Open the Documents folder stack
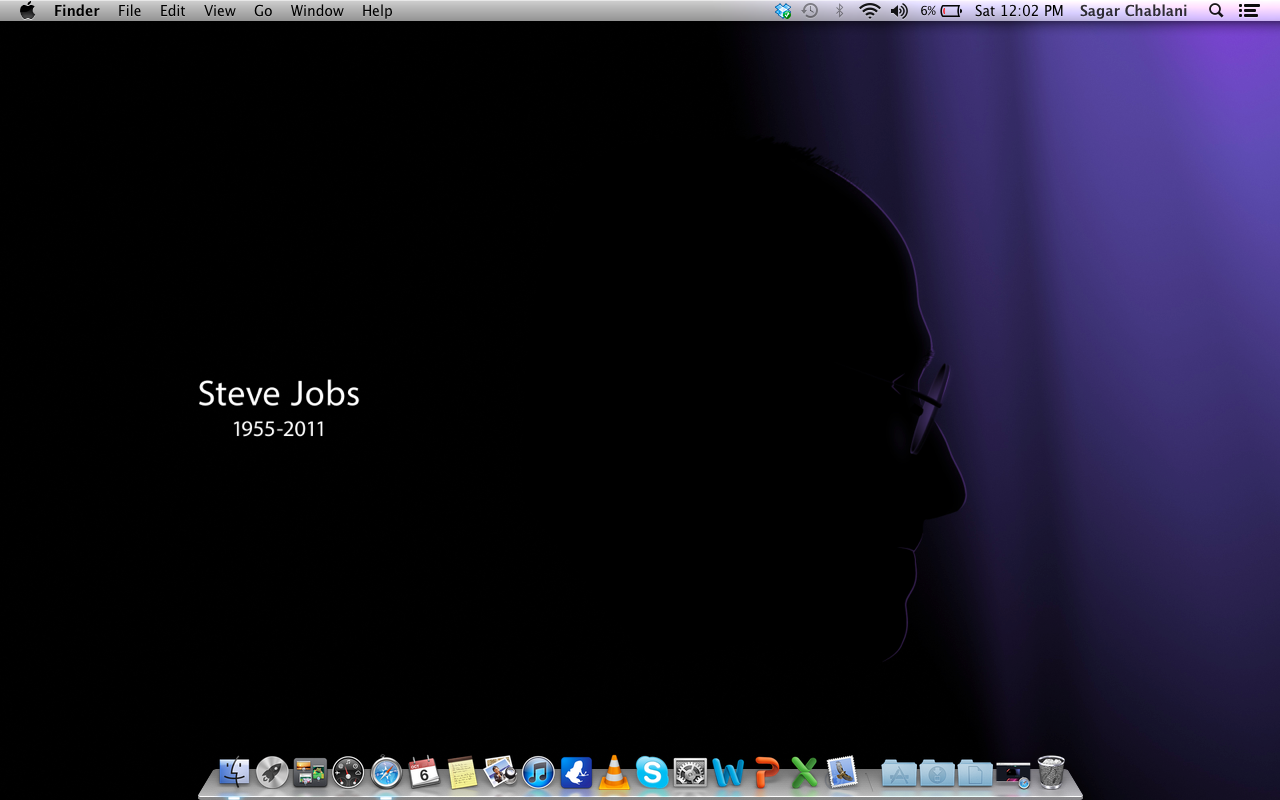 point(974,772)
